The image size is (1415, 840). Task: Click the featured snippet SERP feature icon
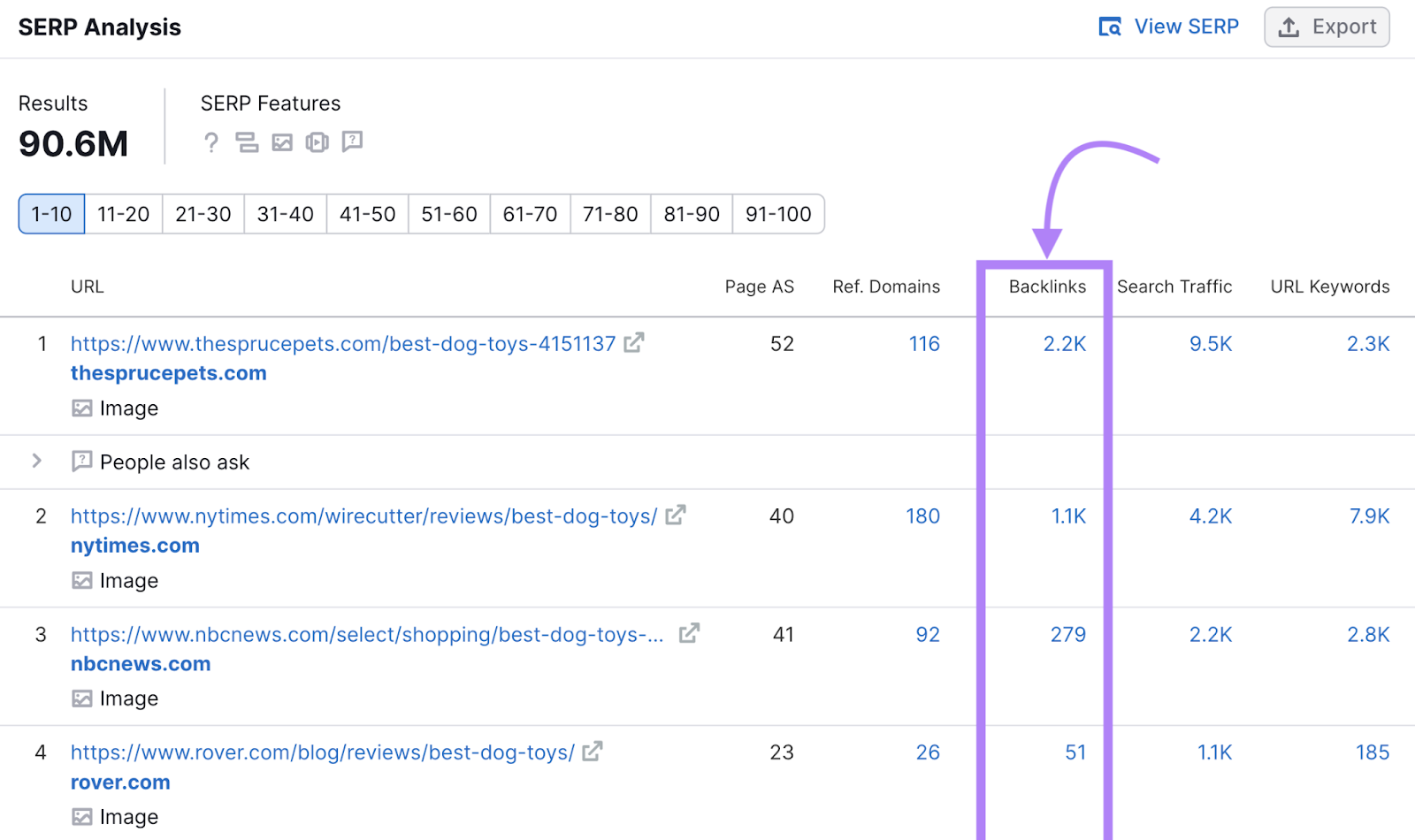248,142
